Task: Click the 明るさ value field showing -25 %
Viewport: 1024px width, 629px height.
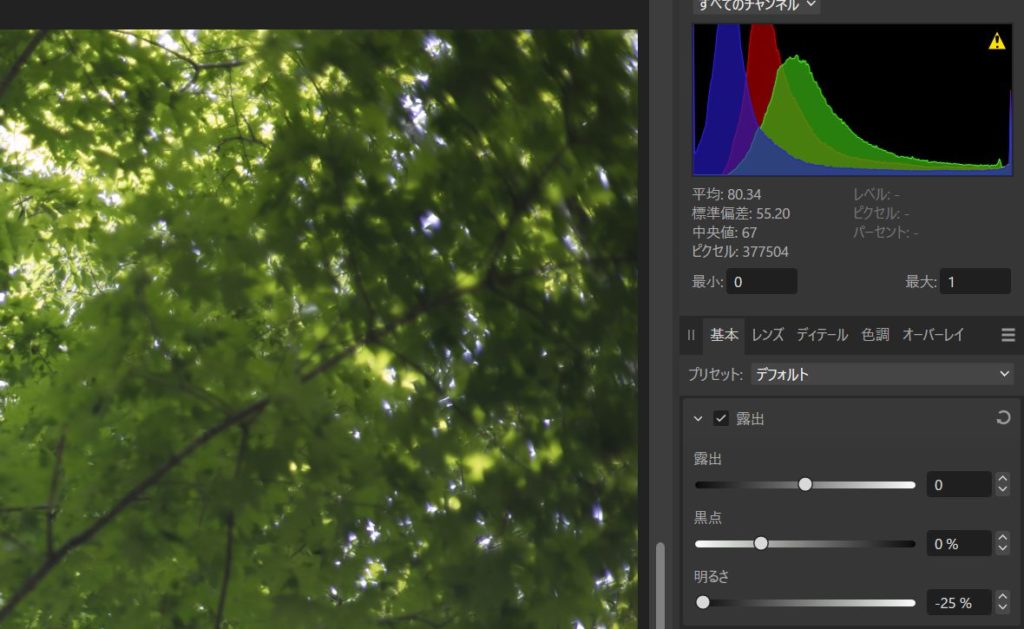Action: [959, 602]
